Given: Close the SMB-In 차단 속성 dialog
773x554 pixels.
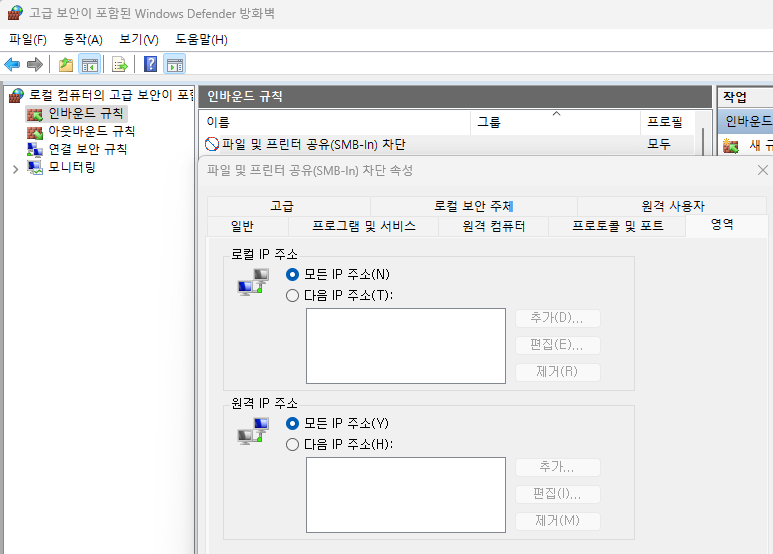Looking at the screenshot, I should point(762,170).
